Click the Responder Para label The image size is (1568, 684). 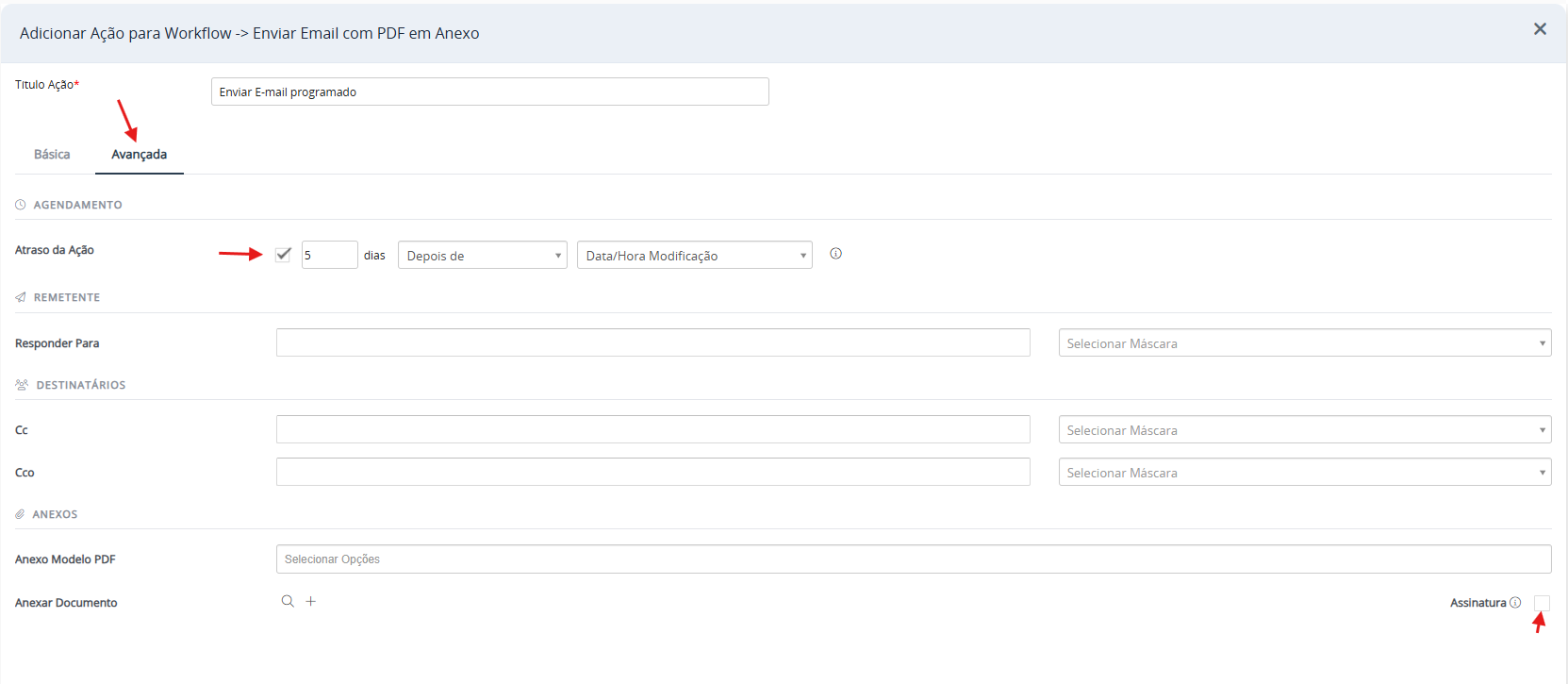point(57,343)
